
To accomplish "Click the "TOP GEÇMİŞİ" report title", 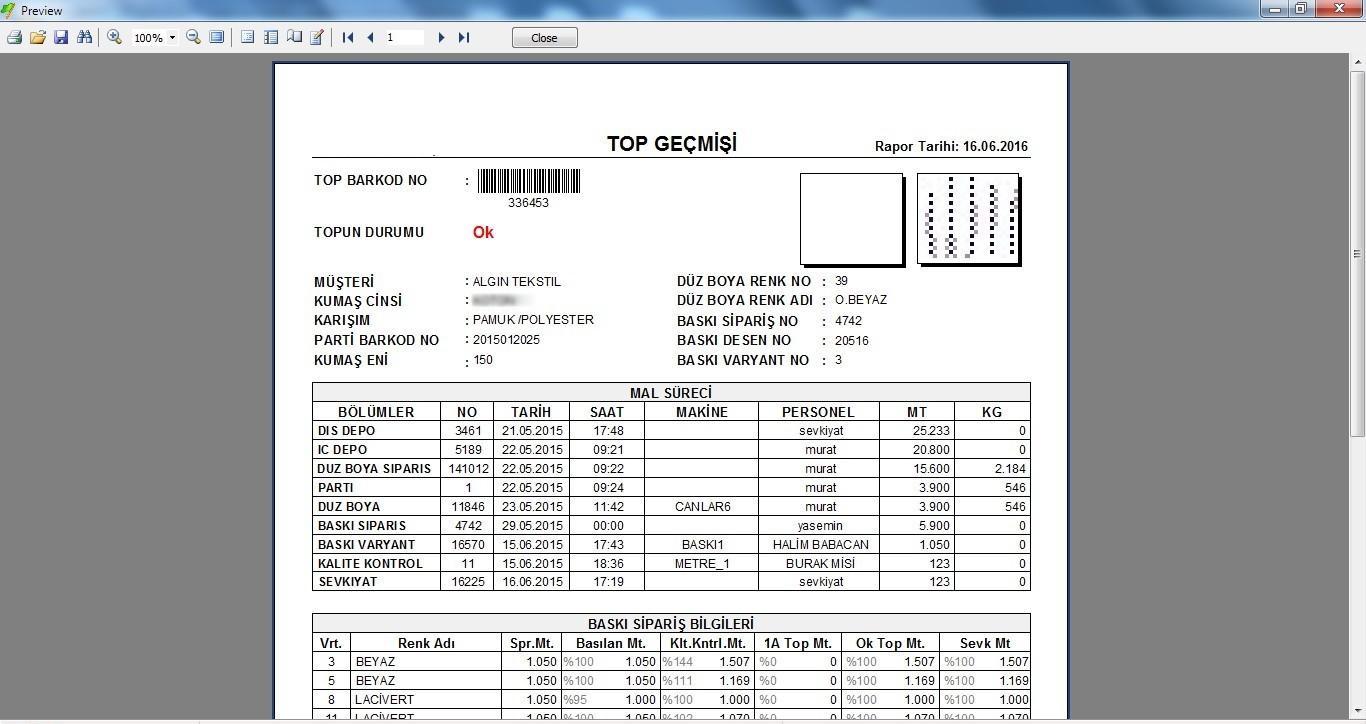I will [672, 143].
